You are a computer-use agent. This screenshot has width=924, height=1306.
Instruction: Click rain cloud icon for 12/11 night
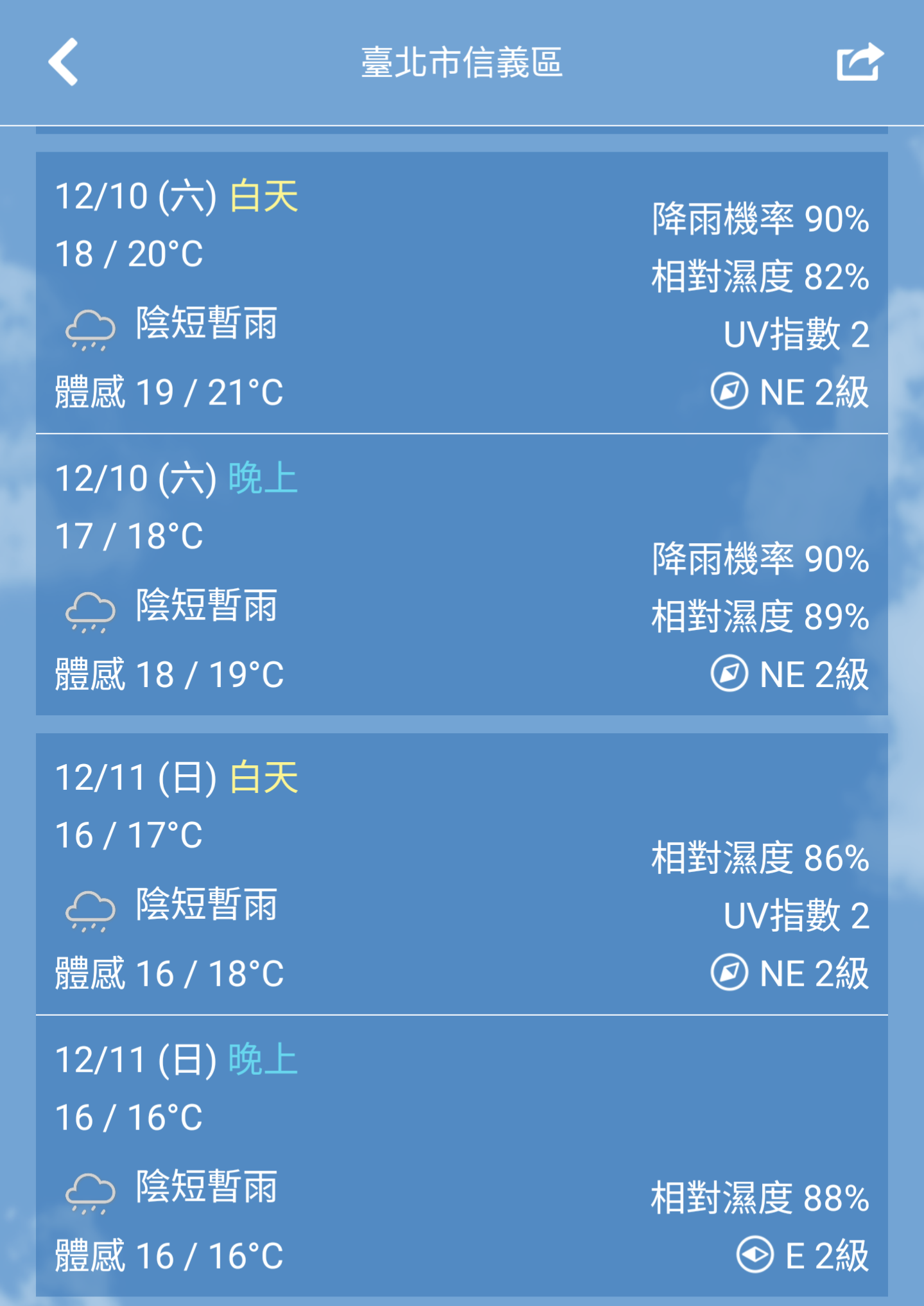click(91, 1193)
